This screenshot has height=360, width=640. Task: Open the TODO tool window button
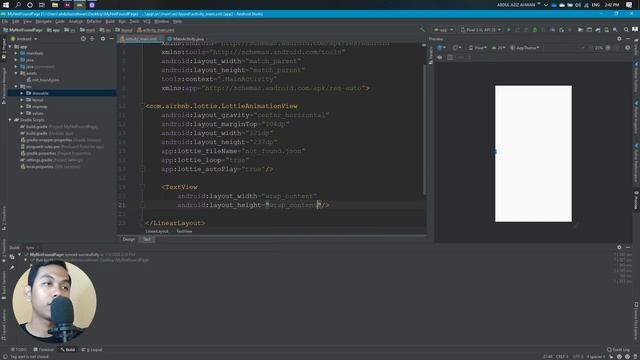[x=19, y=350]
